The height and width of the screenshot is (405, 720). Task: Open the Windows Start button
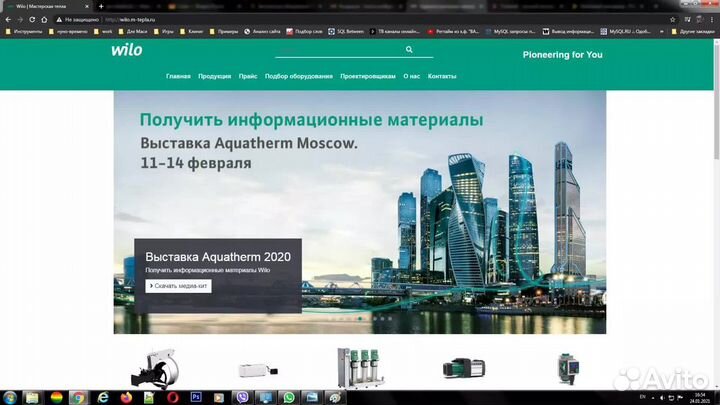pos(10,398)
